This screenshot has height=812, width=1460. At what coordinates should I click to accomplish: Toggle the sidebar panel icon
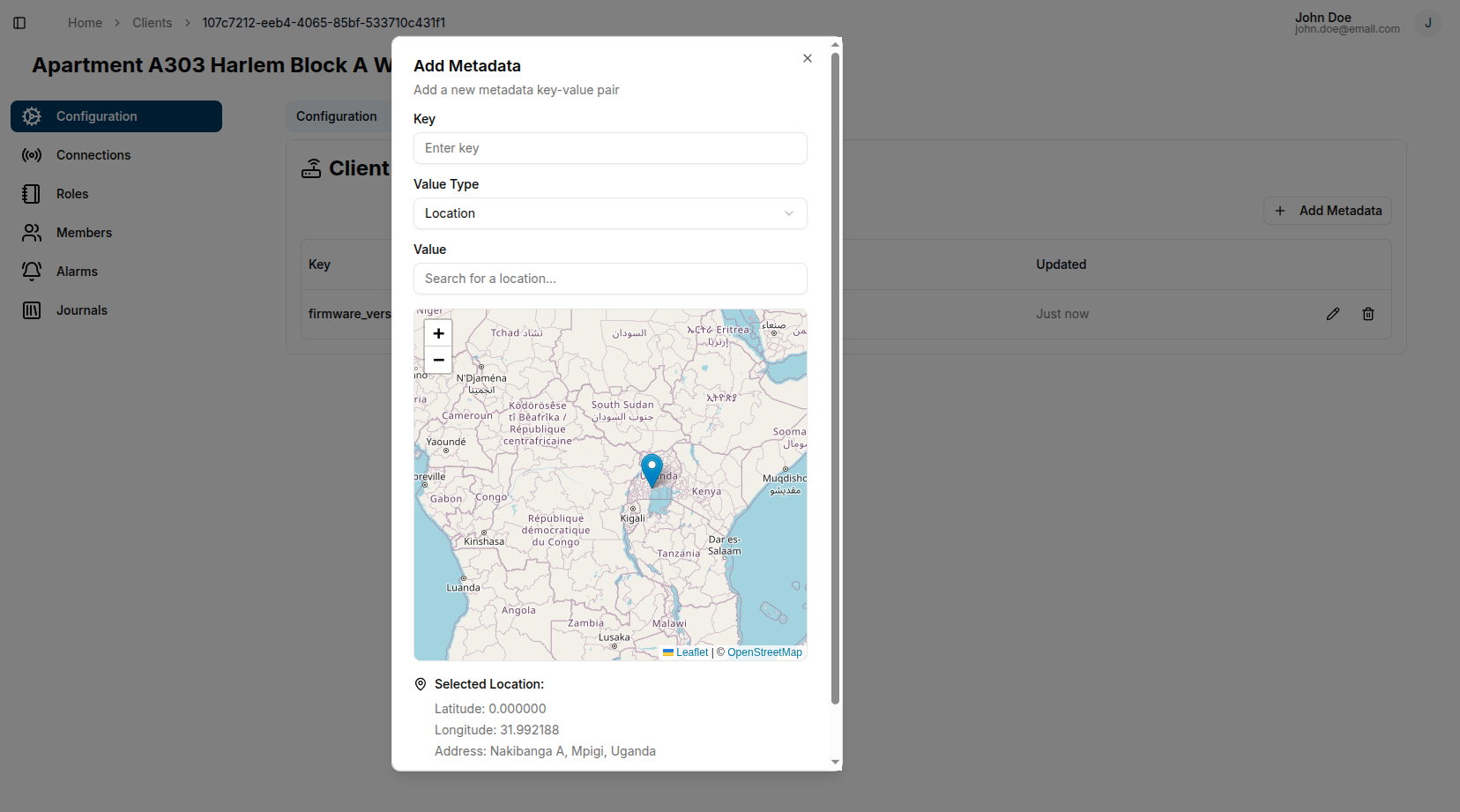pos(19,23)
